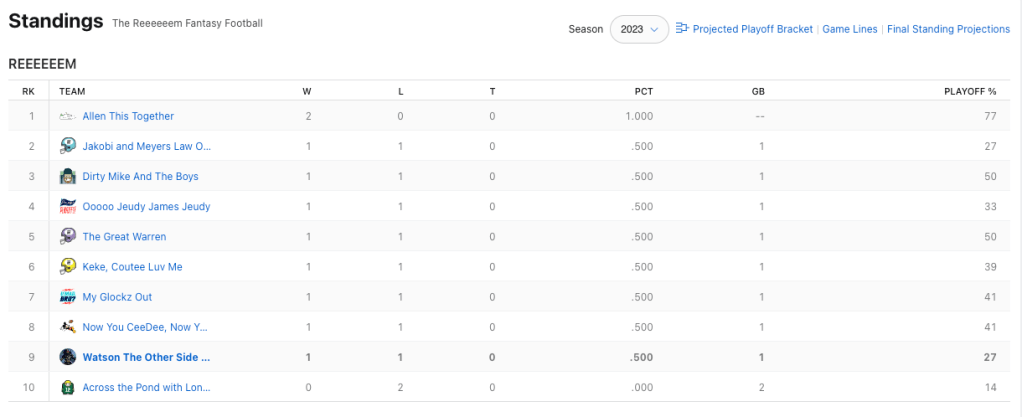Open the Season 2023 dropdown

(x=639, y=29)
